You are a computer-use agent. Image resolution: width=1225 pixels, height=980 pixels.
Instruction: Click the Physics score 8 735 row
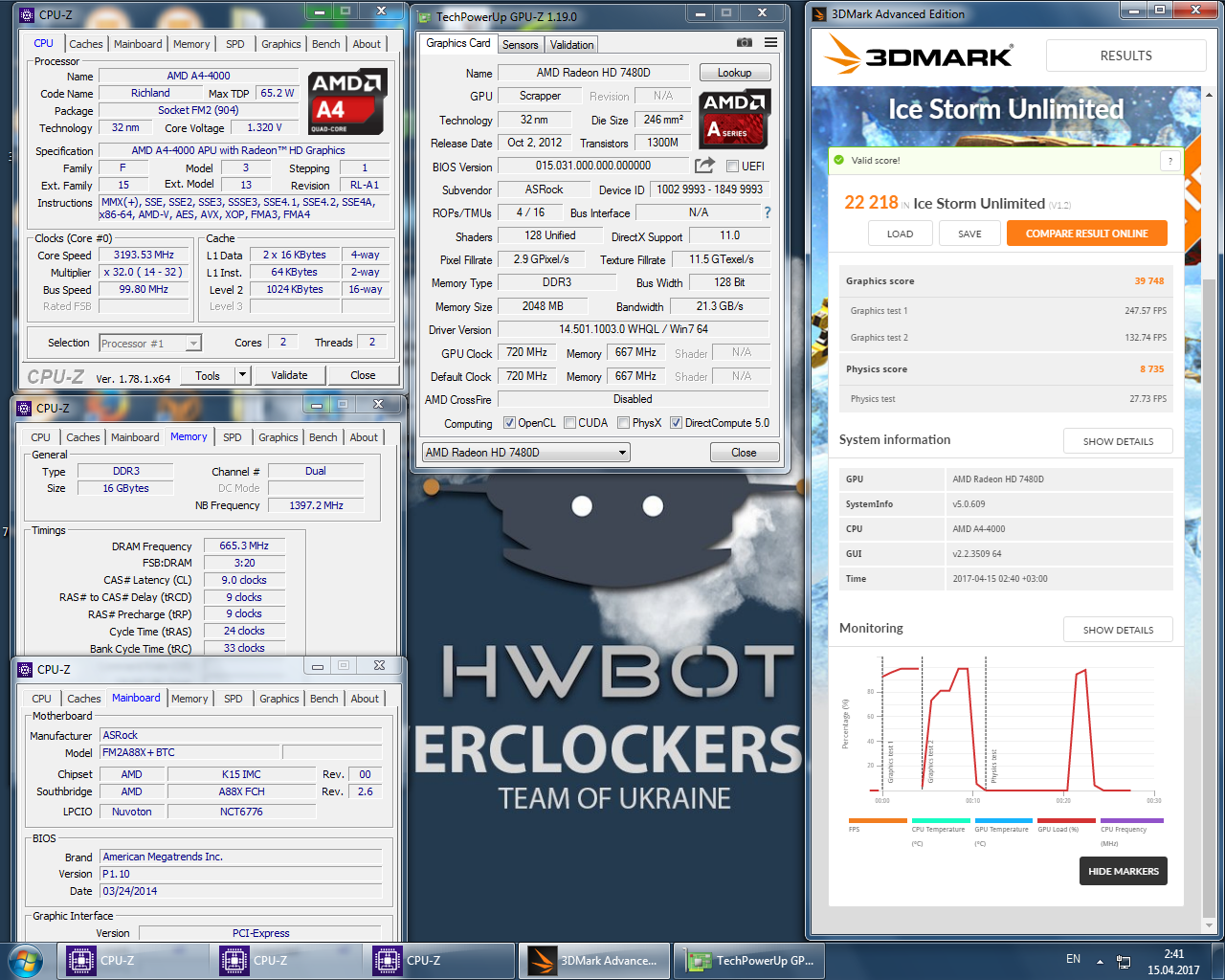(1006, 369)
